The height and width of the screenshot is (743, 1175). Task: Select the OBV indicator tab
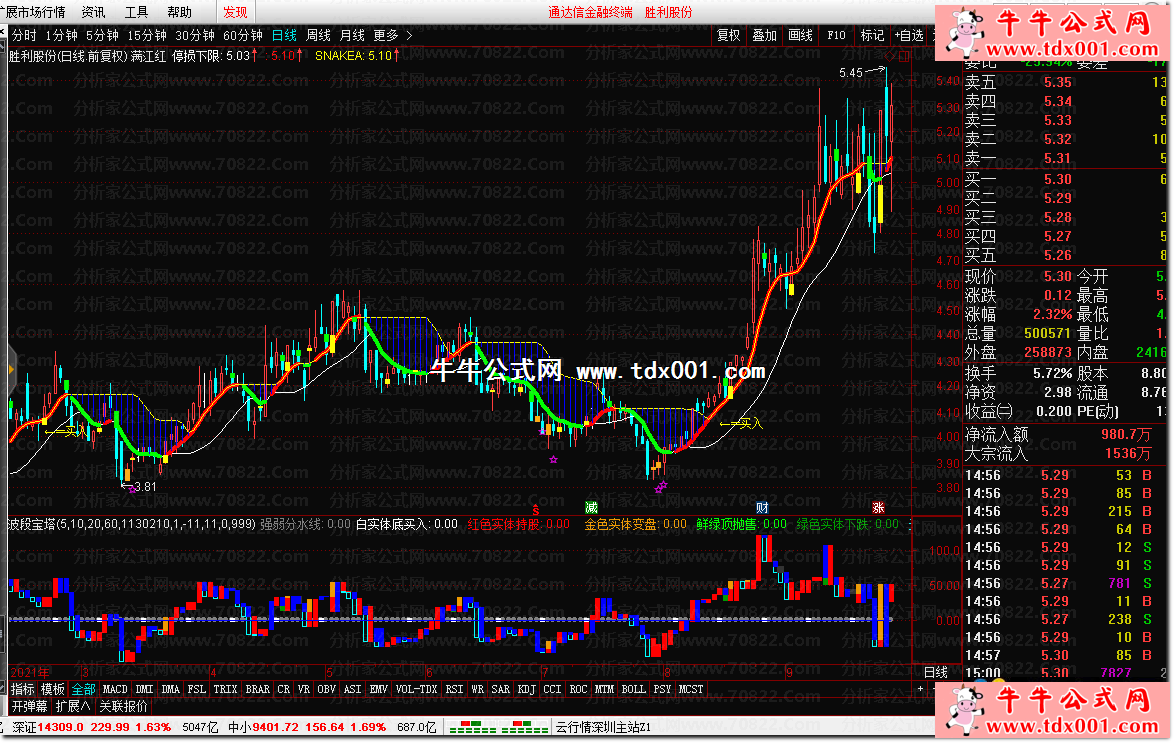click(x=327, y=689)
